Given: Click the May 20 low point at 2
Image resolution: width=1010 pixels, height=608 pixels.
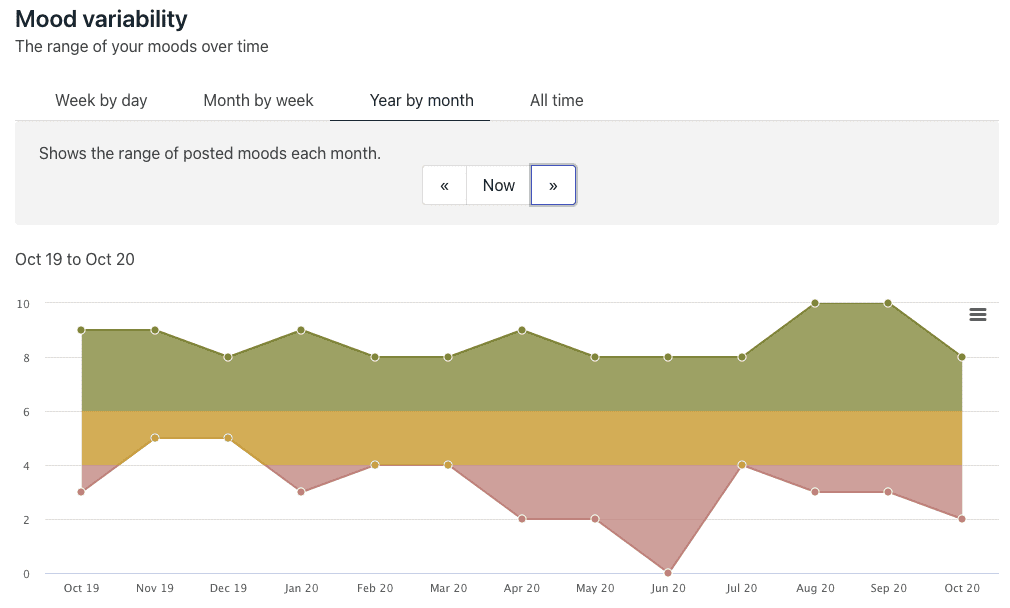Looking at the screenshot, I should pos(595,519).
